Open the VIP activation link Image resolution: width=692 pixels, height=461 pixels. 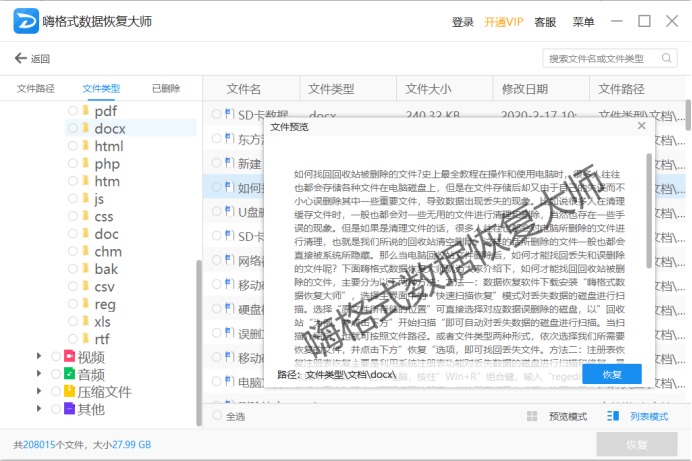coord(504,22)
